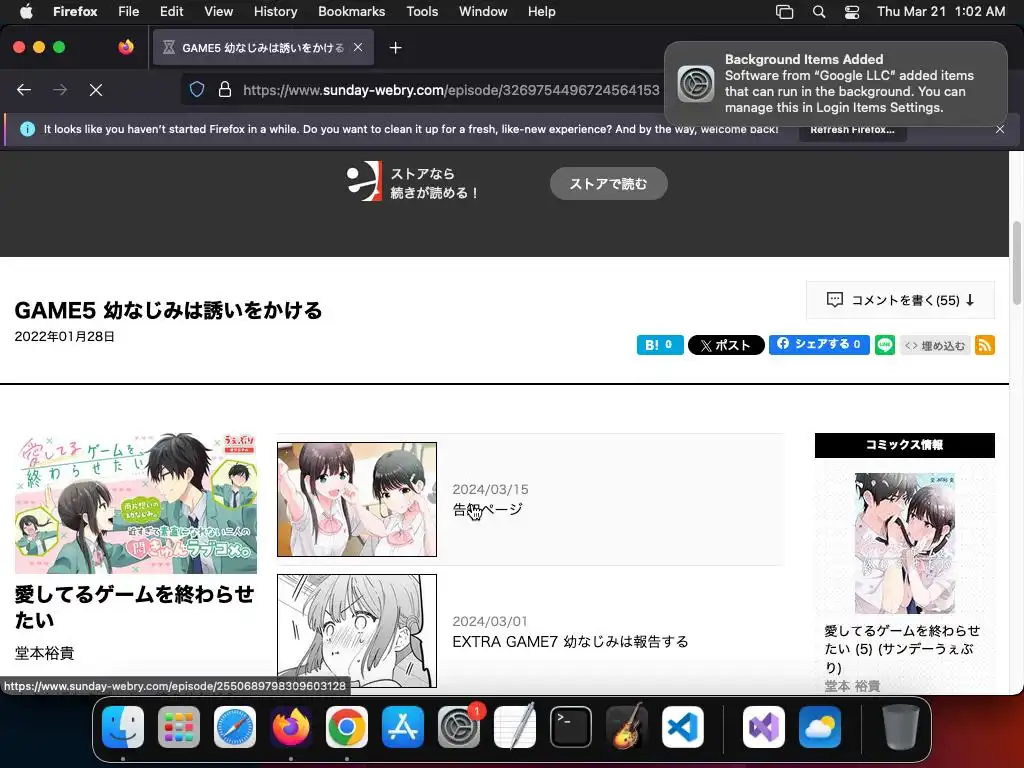Click the Facebook share button
This screenshot has width=1024, height=768.
click(819, 344)
